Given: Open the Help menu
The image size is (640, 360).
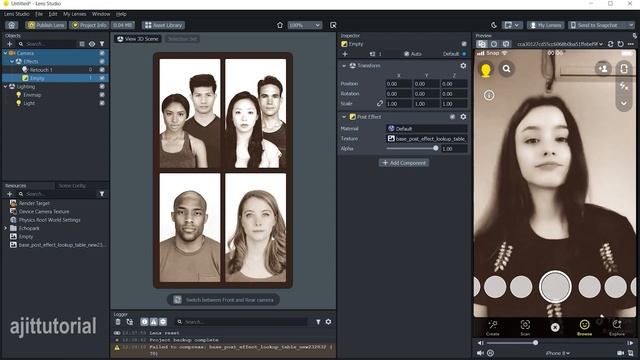Looking at the screenshot, I should (121, 14).
